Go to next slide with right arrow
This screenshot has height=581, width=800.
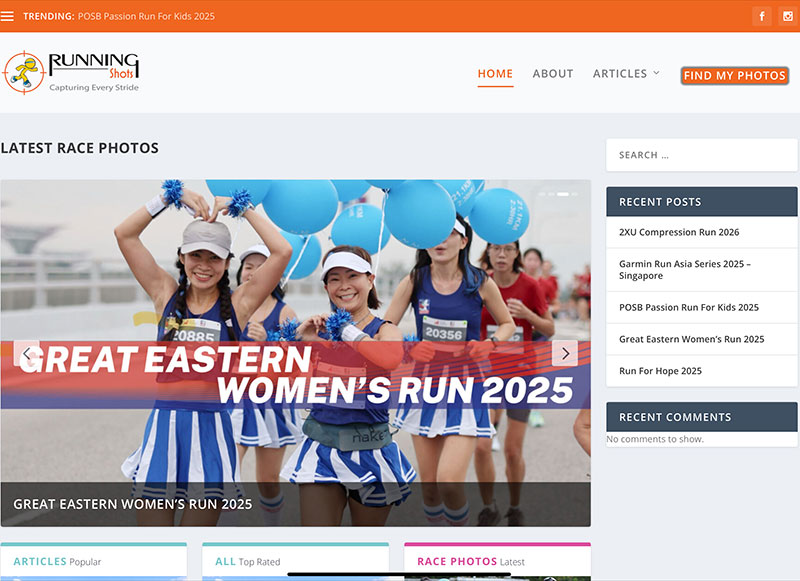565,353
